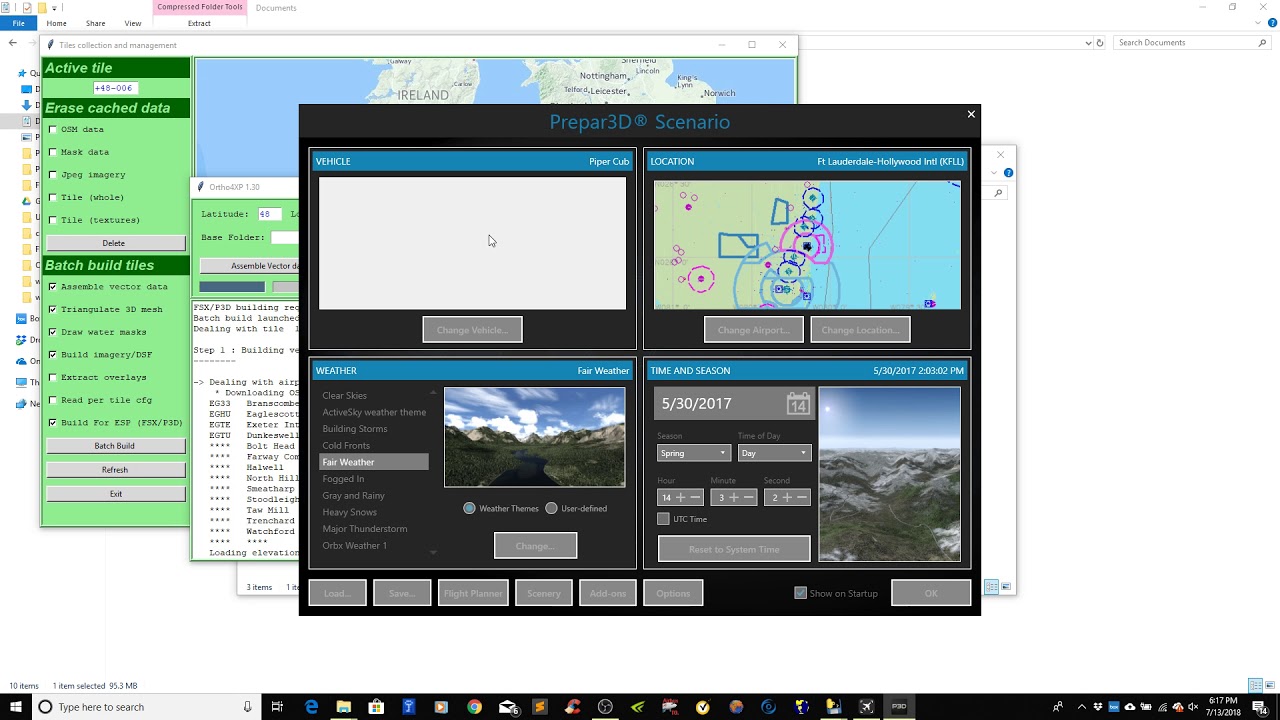The height and width of the screenshot is (720, 1280).
Task: Close the Prepar3D Scenario dialog
Action: [x=970, y=114]
